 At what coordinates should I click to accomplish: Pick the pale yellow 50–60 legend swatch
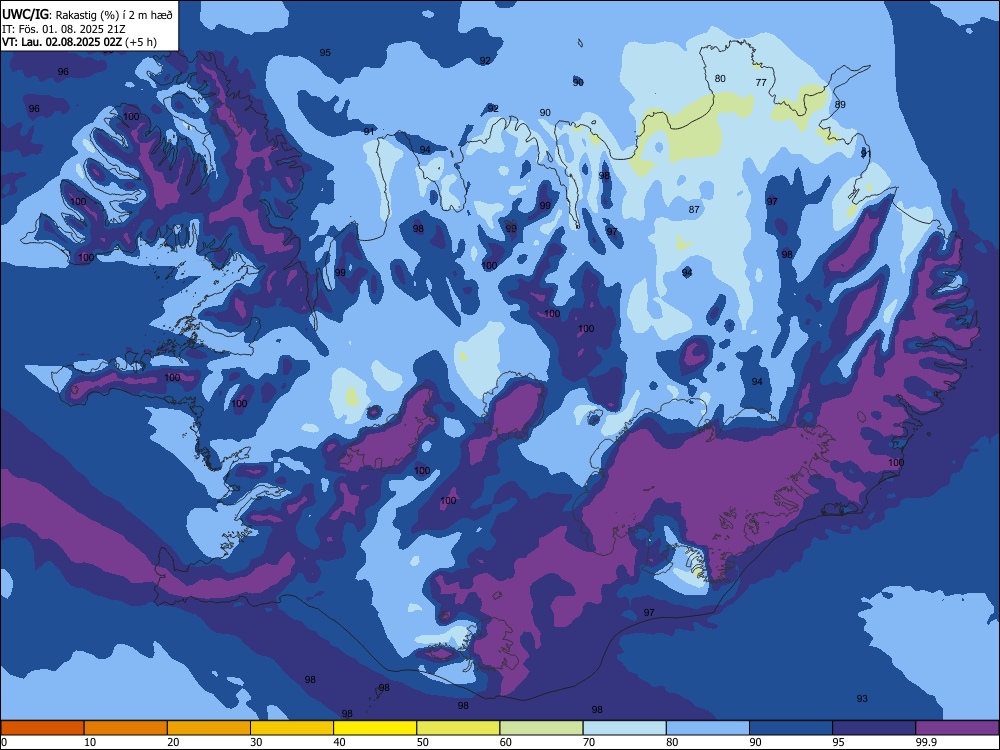pyautogui.click(x=458, y=728)
